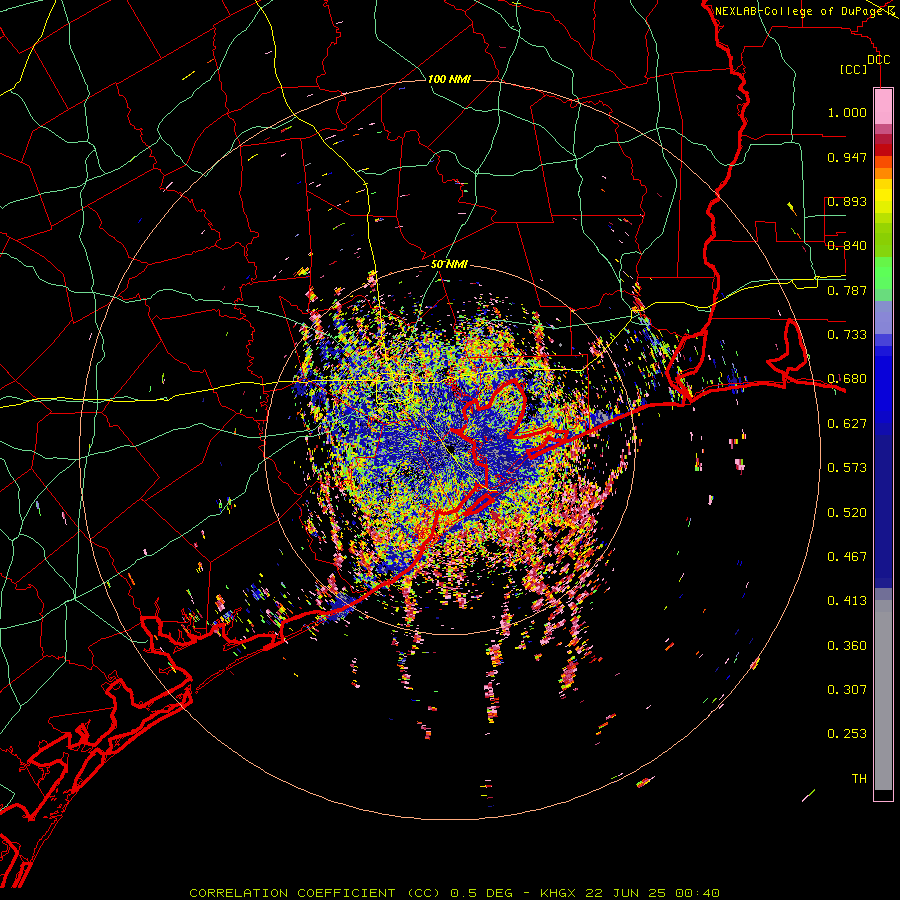Click the 100 NMI range ring label
Image resolution: width=900 pixels, height=900 pixels.
[x=449, y=79]
